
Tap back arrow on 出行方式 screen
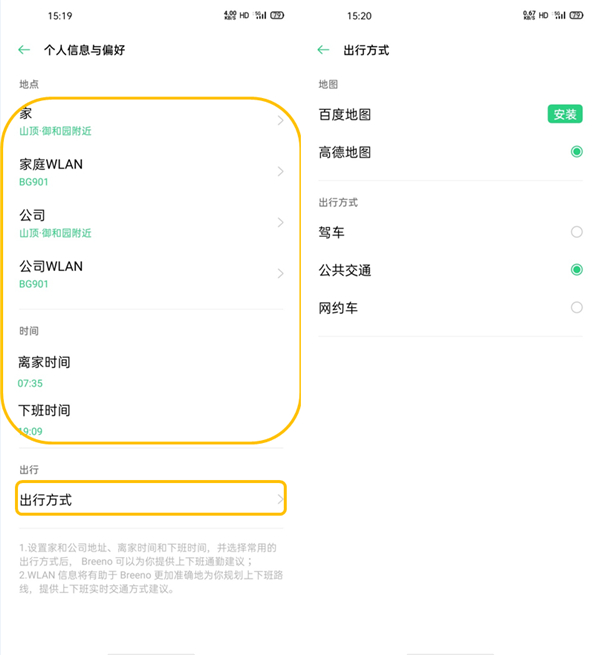click(x=323, y=49)
